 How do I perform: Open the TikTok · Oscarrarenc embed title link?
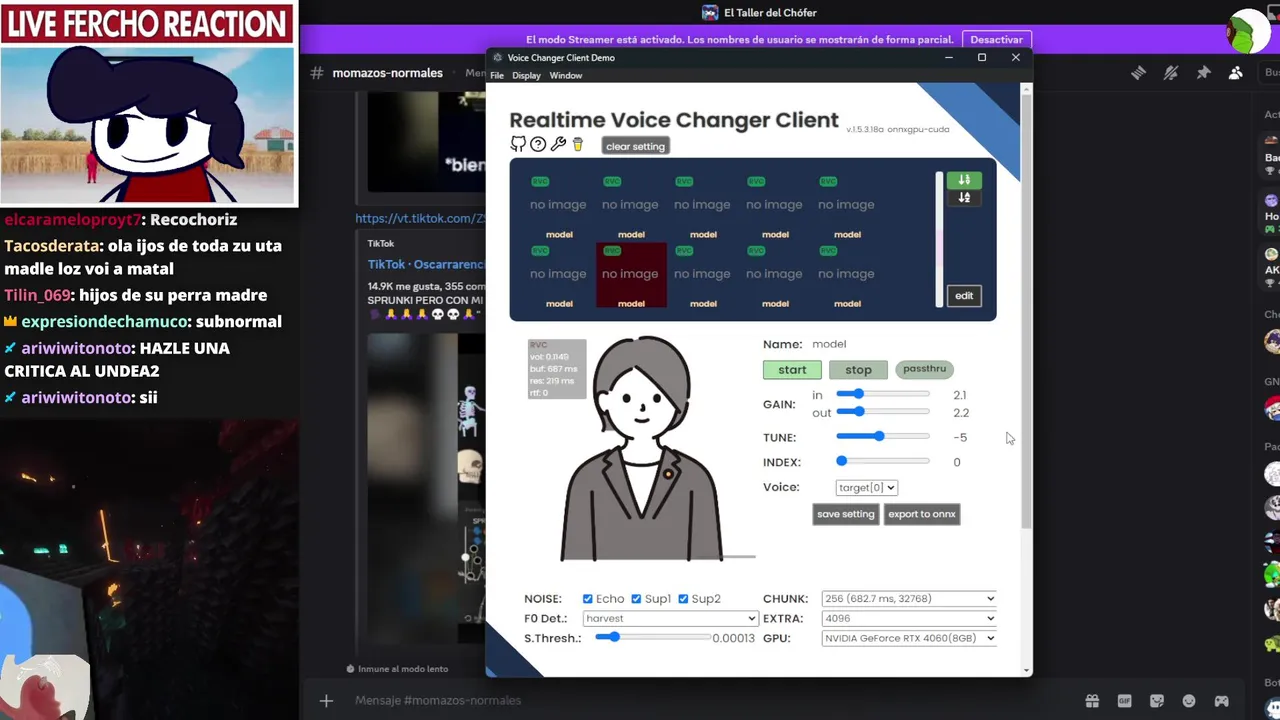tap(426, 264)
